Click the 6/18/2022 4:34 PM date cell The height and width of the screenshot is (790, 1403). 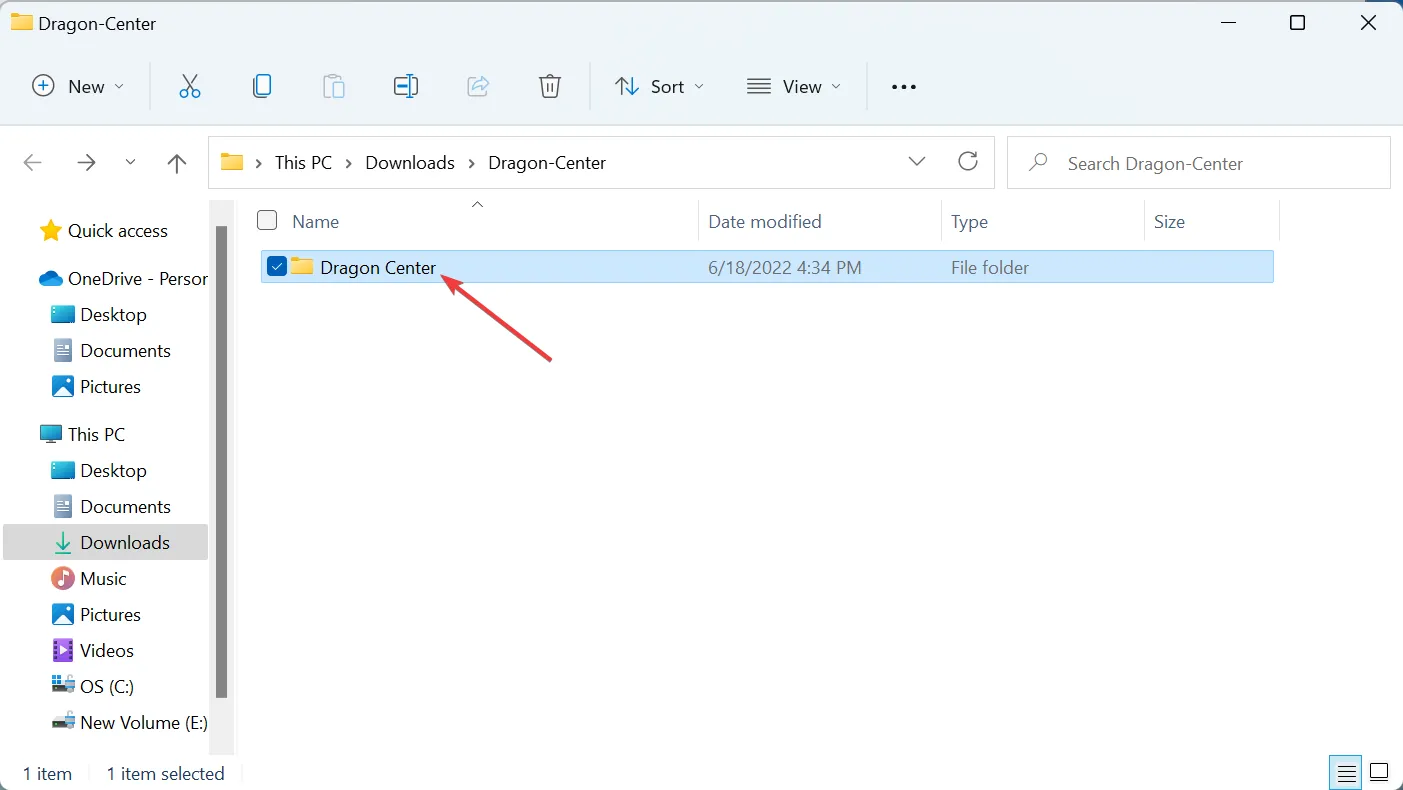[785, 268]
